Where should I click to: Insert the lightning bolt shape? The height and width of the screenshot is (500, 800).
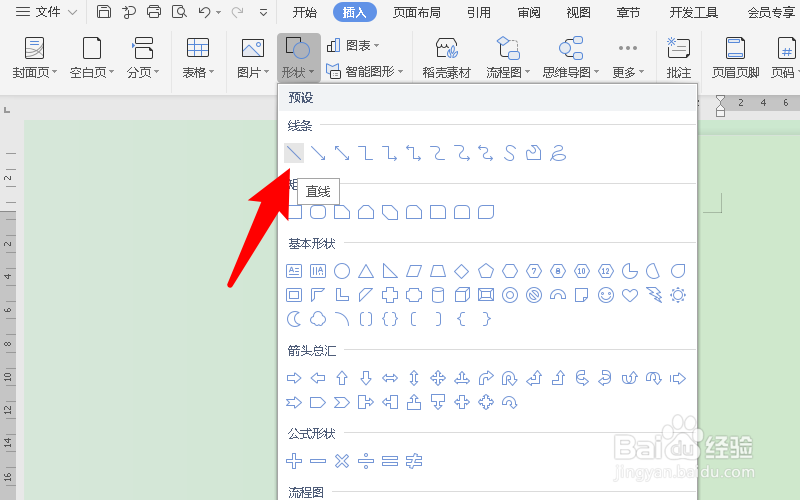(654, 295)
